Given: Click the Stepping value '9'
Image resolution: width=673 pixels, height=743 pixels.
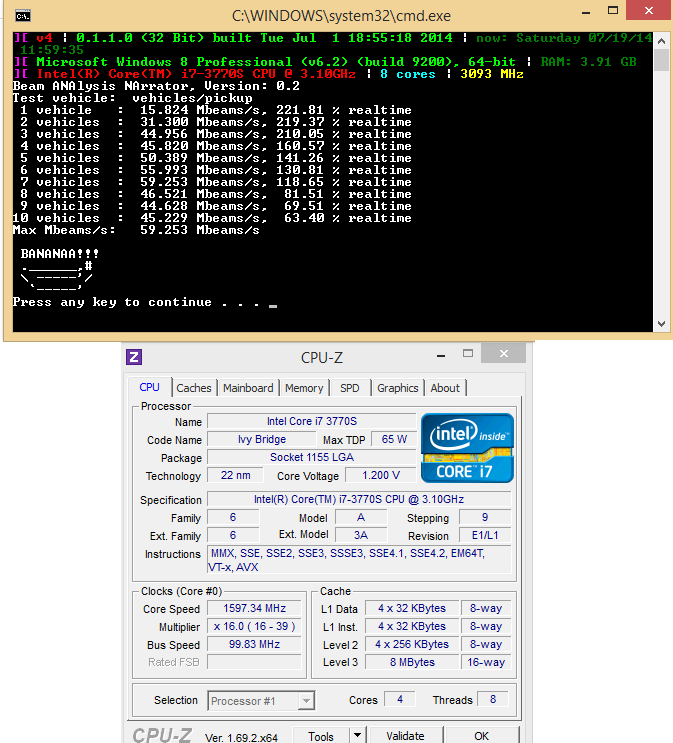Looking at the screenshot, I should [x=485, y=517].
